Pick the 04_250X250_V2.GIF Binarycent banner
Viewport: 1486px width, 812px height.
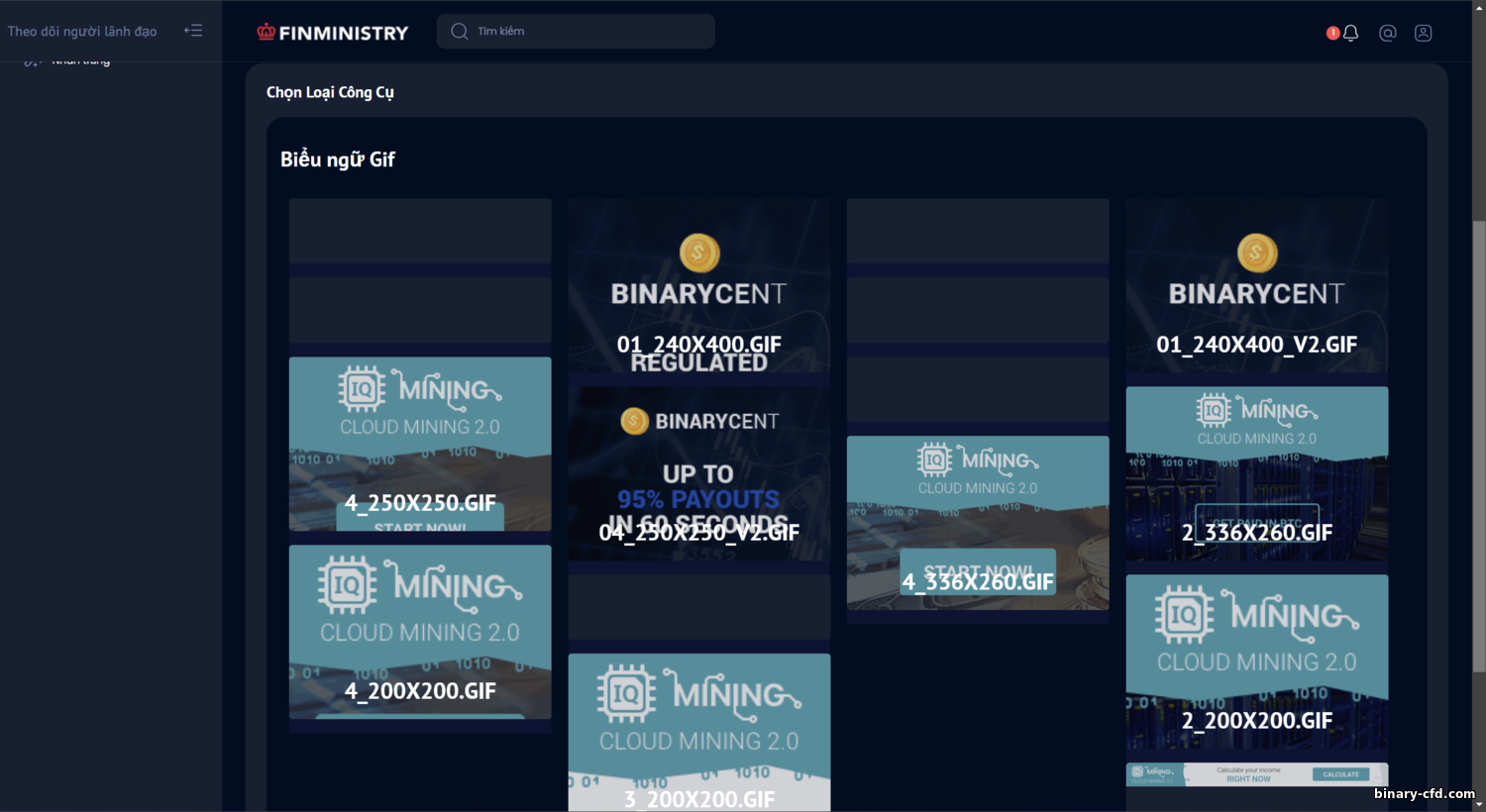pyautogui.click(x=699, y=473)
